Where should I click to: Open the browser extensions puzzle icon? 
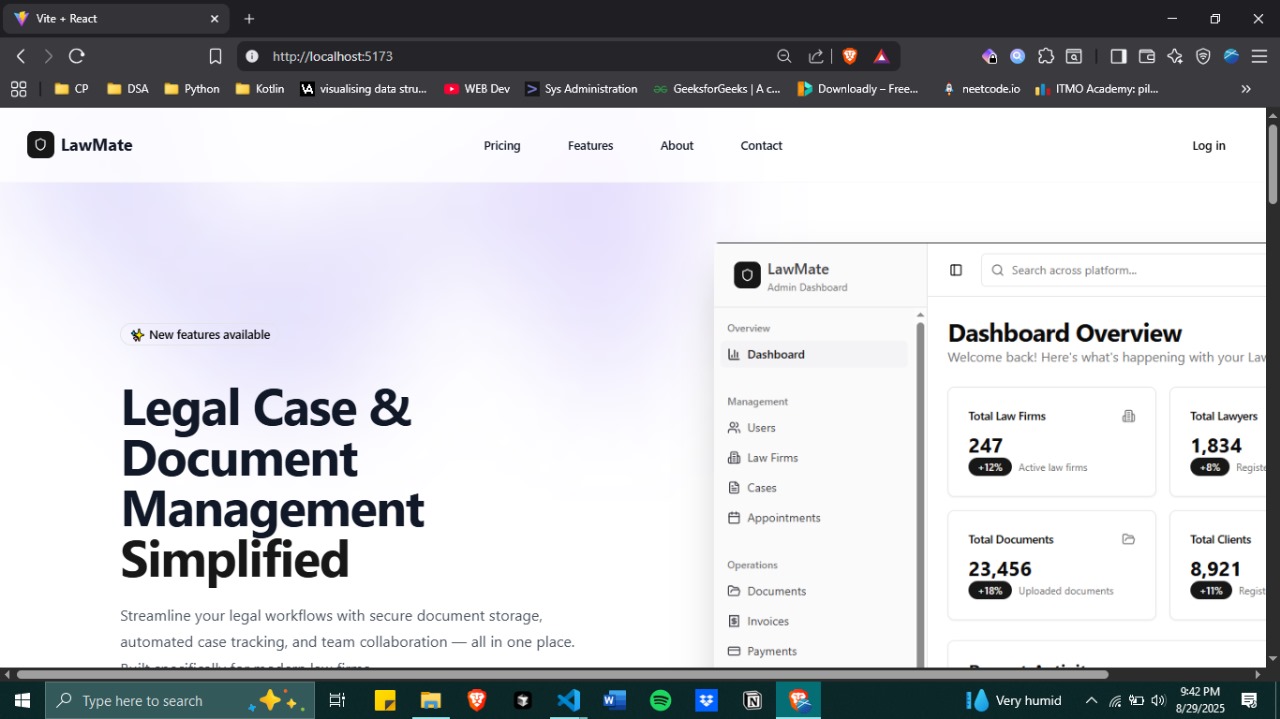1046,57
